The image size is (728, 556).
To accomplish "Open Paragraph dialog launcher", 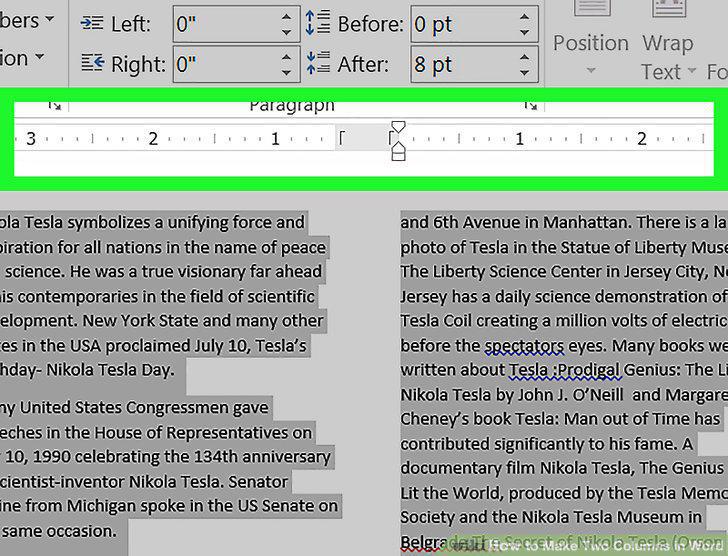I will (531, 106).
